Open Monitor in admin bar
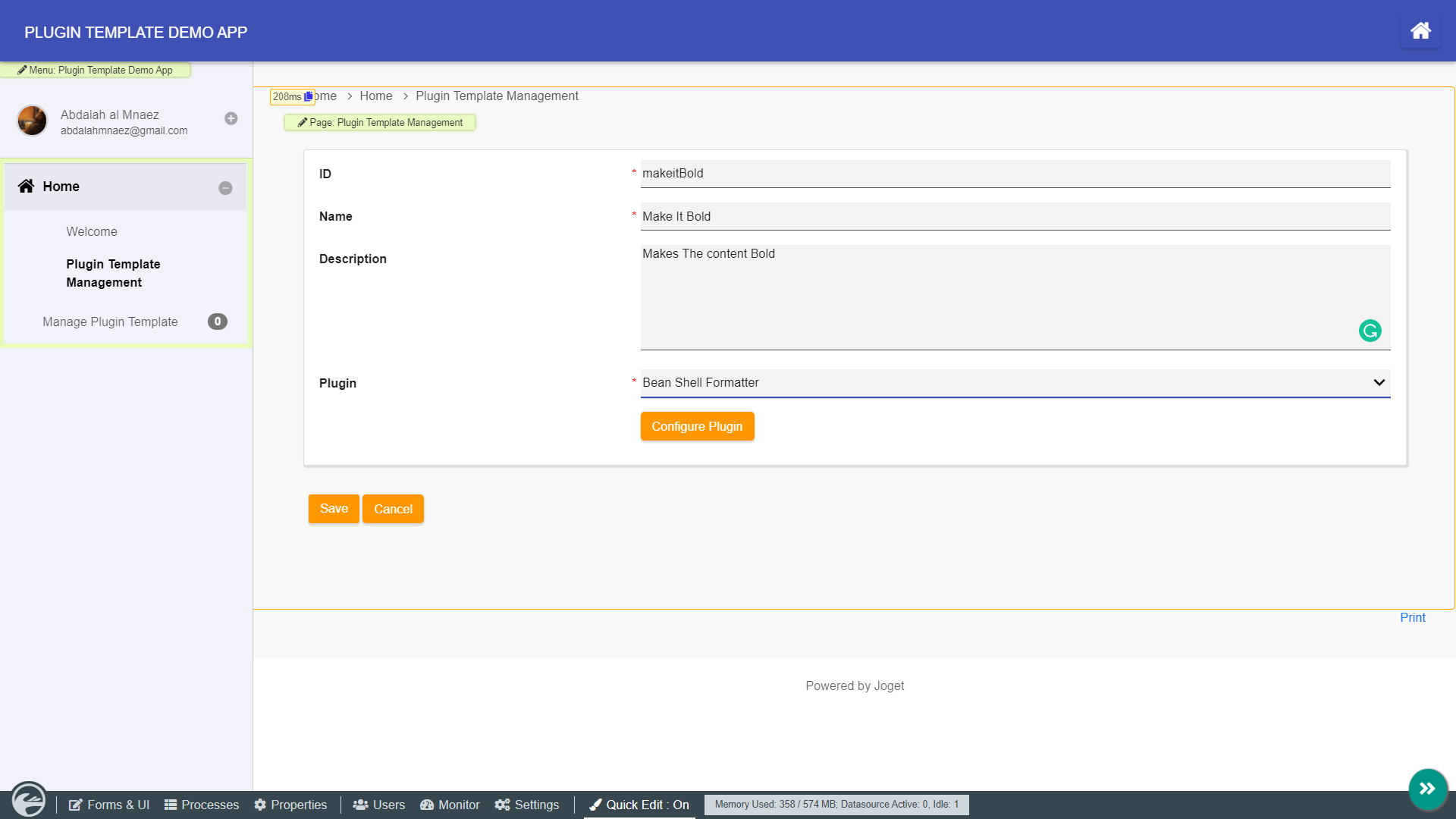Image resolution: width=1456 pixels, height=819 pixels. [x=450, y=805]
